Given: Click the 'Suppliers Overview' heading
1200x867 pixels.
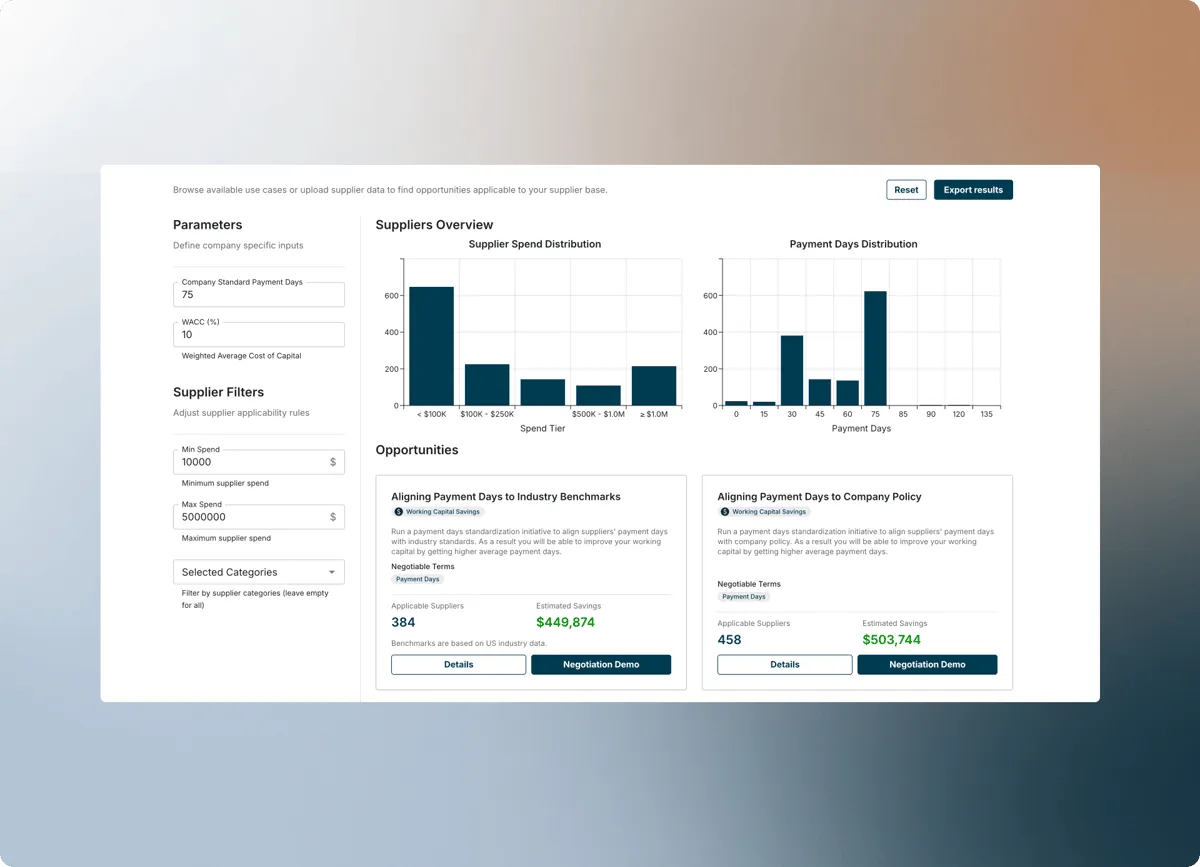Looking at the screenshot, I should point(434,225).
